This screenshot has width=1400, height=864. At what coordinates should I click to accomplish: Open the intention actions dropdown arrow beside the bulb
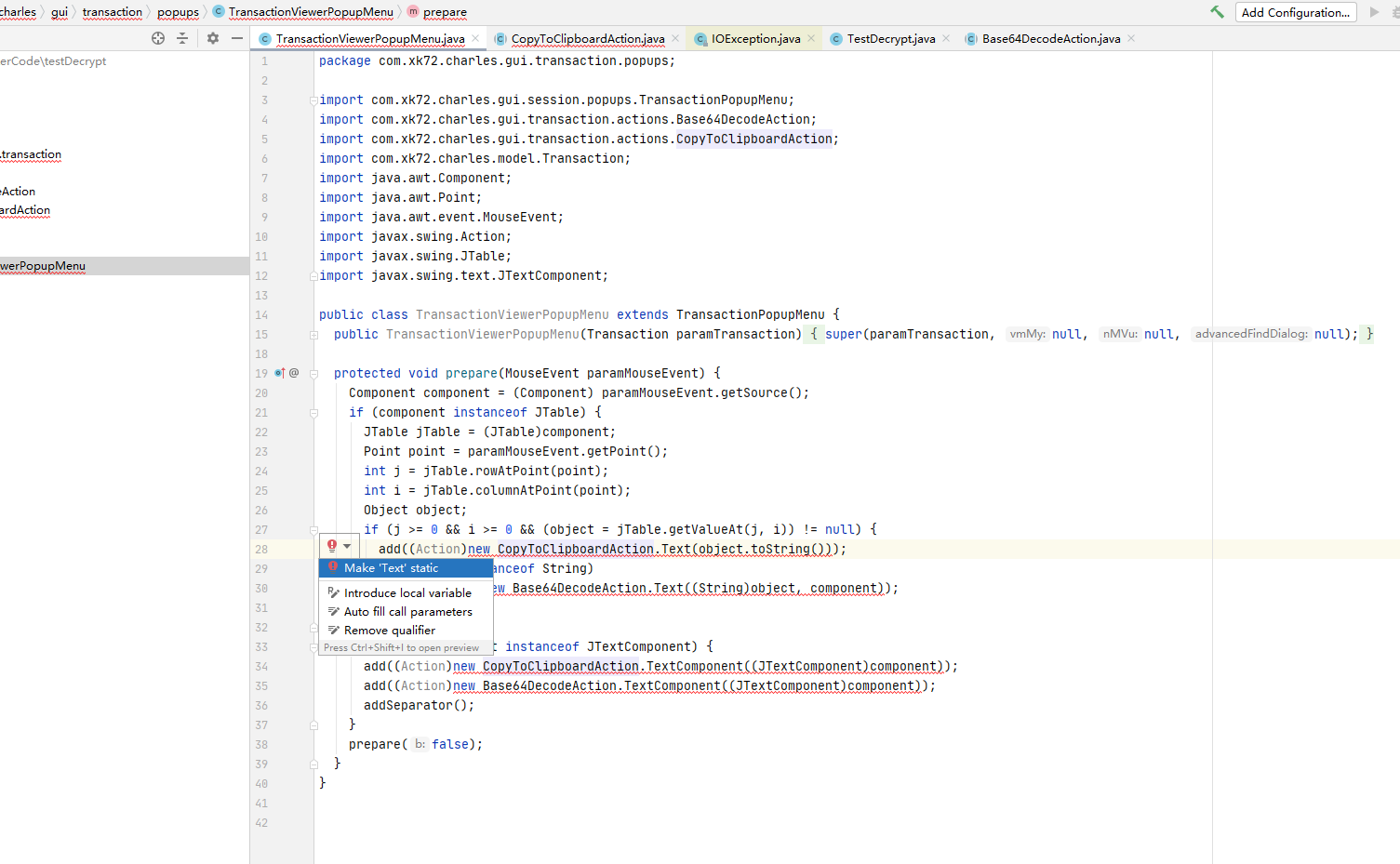349,546
